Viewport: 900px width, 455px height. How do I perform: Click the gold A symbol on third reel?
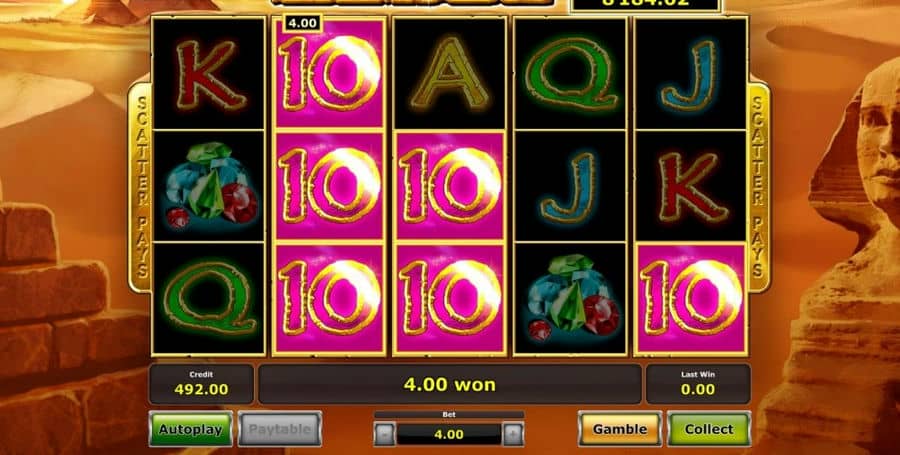coord(449,73)
